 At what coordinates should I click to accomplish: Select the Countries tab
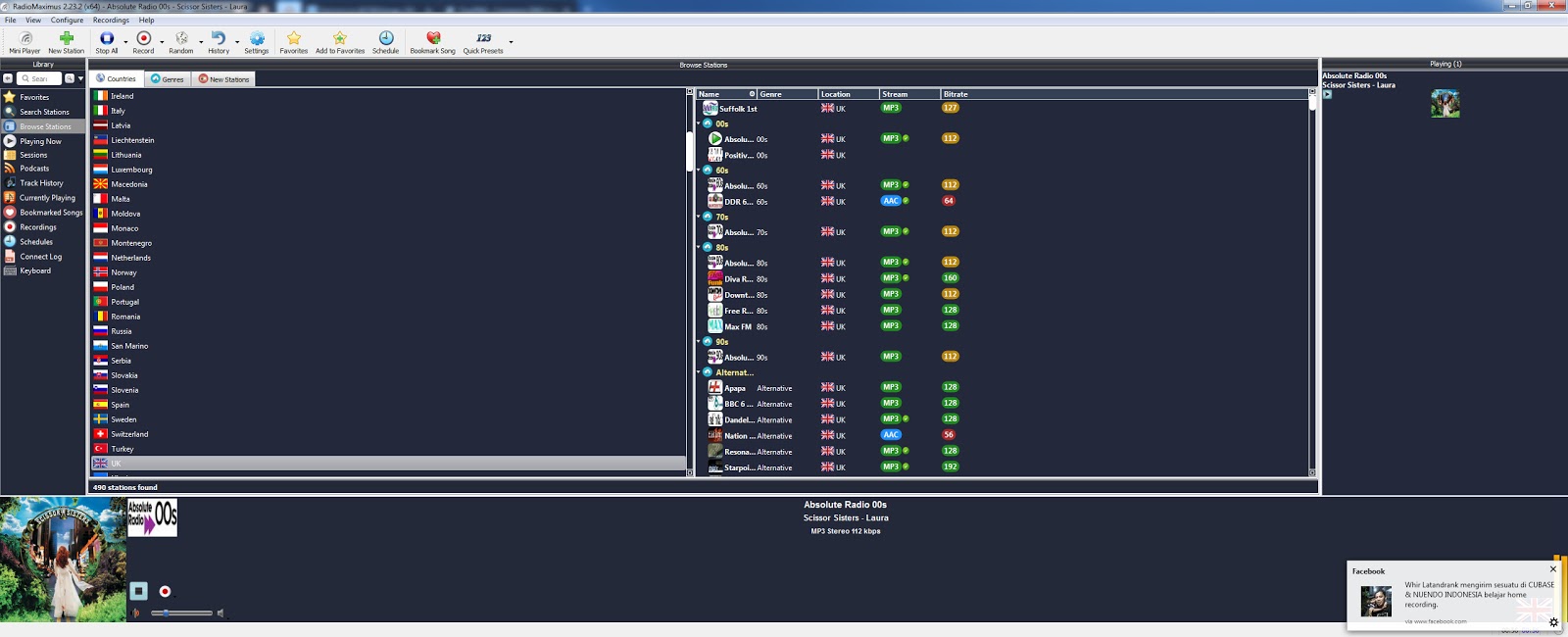pyautogui.click(x=116, y=78)
